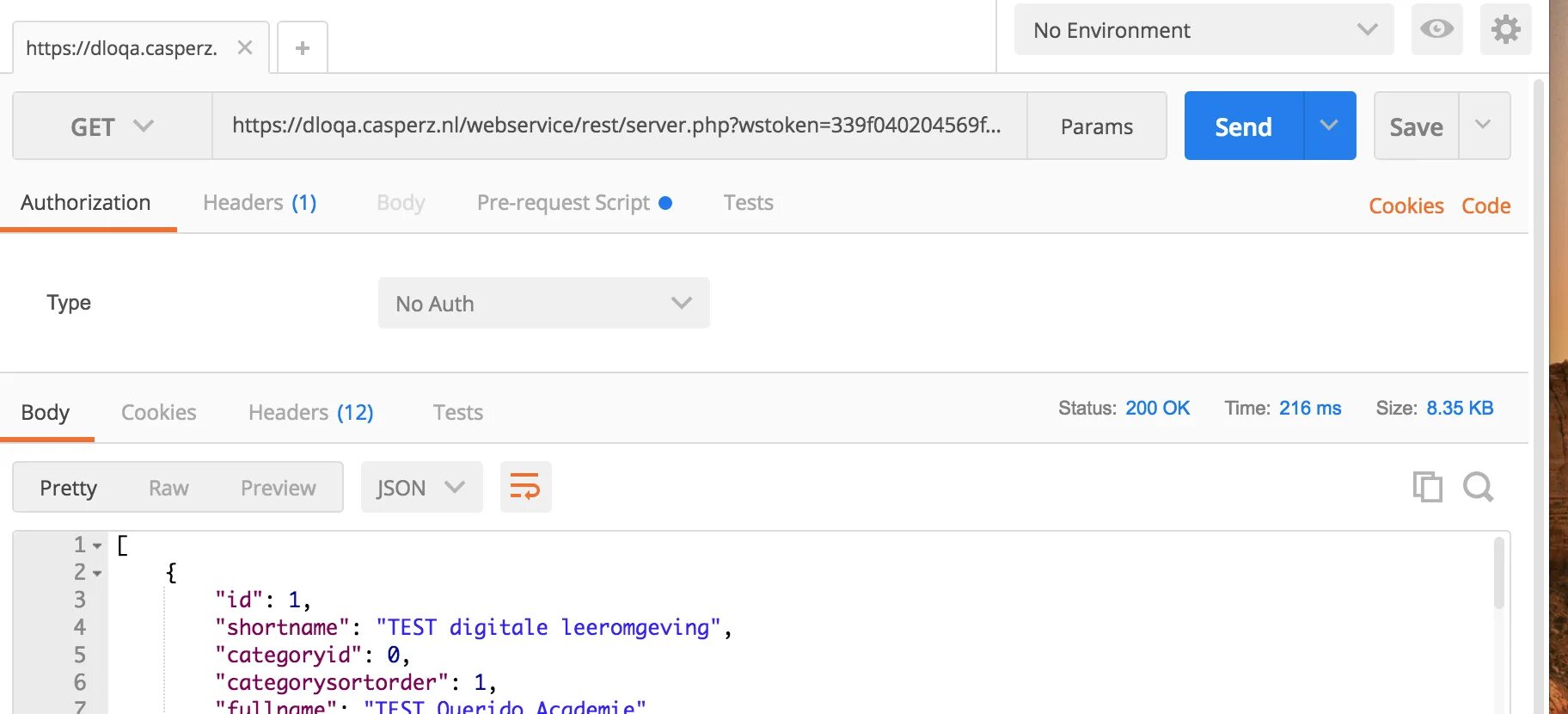Open the No Environment dropdown
Viewport: 1568px width, 714px height.
[1204, 30]
